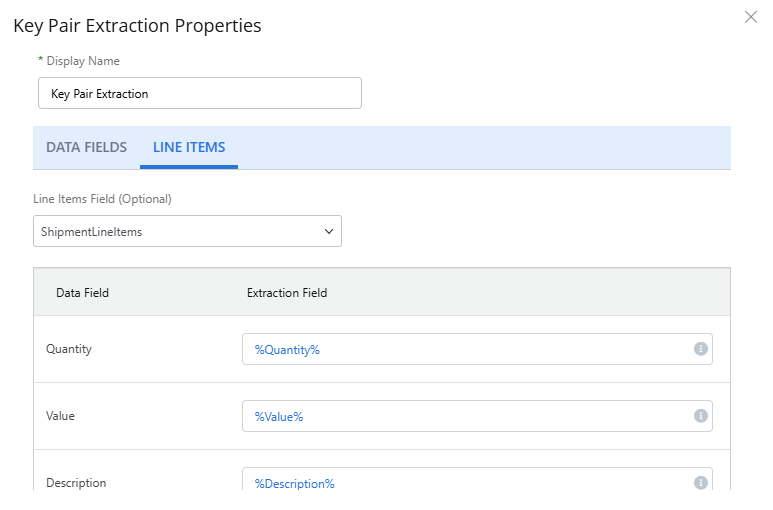The image size is (773, 510).
Task: Click the Display Name label text
Action: pos(82,61)
